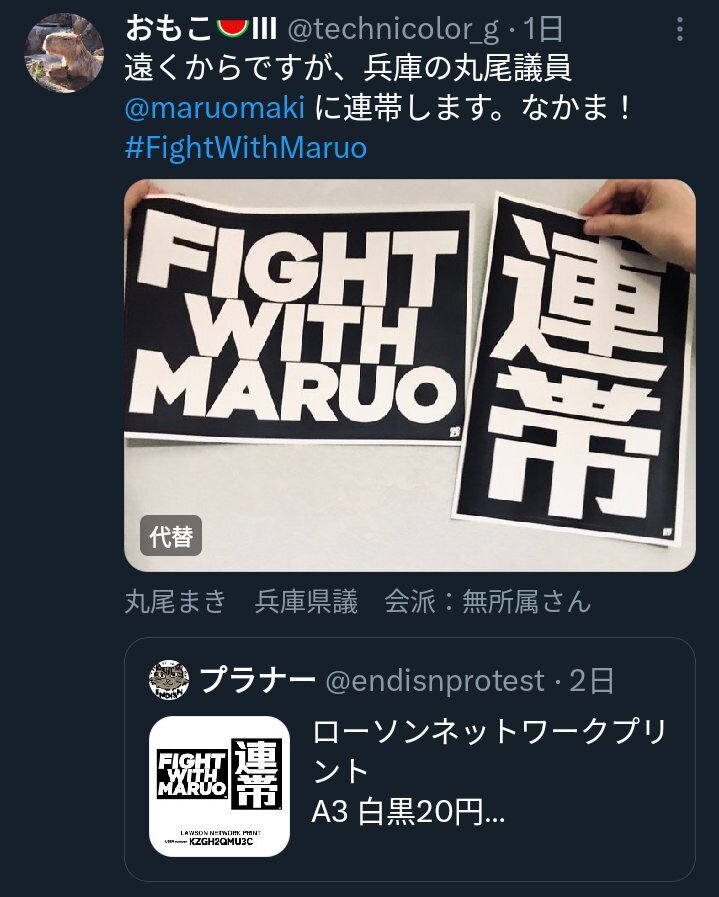
Task: Click the watermelon emoji in display name
Action: coord(232,27)
